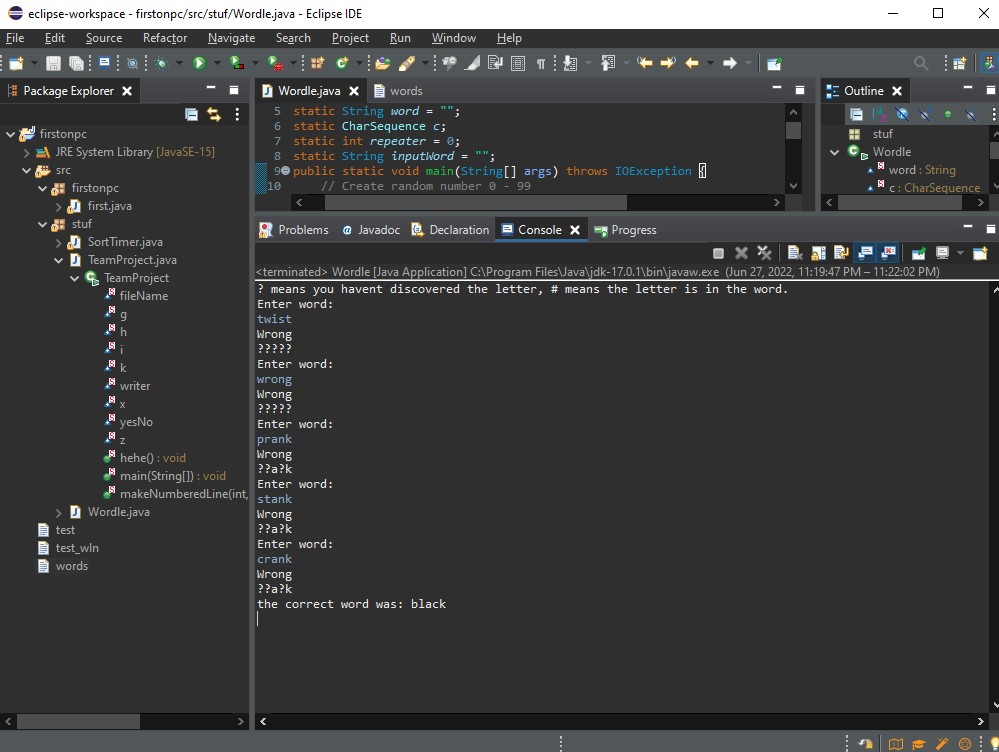Run the program with the green Run button
Image resolution: width=999 pixels, height=752 pixels.
199,63
